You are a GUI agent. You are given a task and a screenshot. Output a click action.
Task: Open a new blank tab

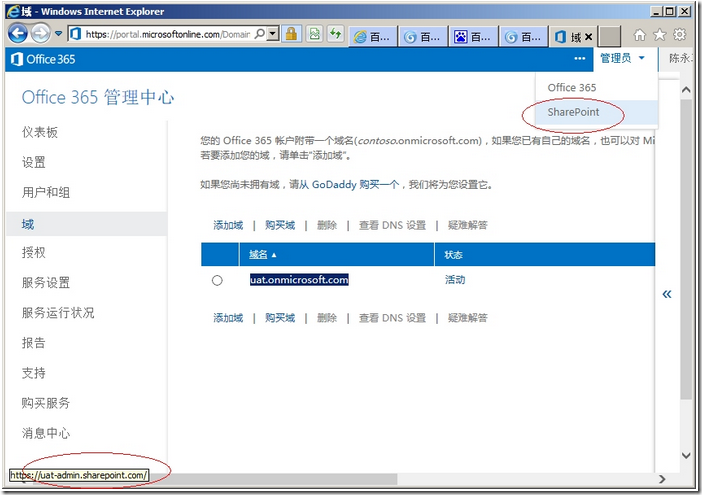610,37
